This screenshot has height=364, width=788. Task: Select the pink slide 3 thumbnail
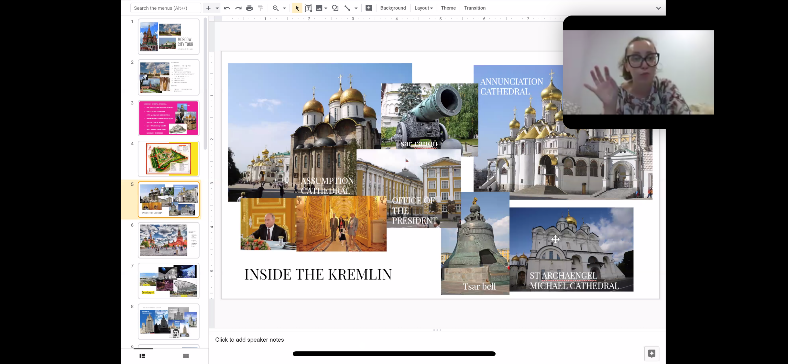click(x=169, y=118)
